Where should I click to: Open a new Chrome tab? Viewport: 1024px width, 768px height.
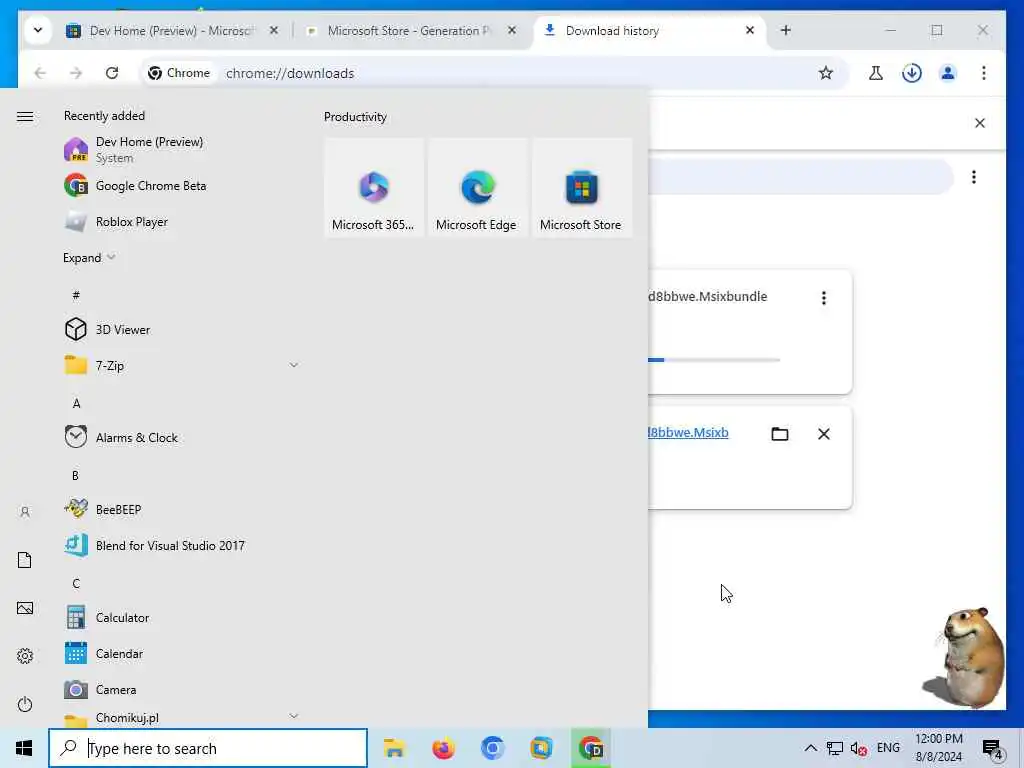click(x=786, y=30)
